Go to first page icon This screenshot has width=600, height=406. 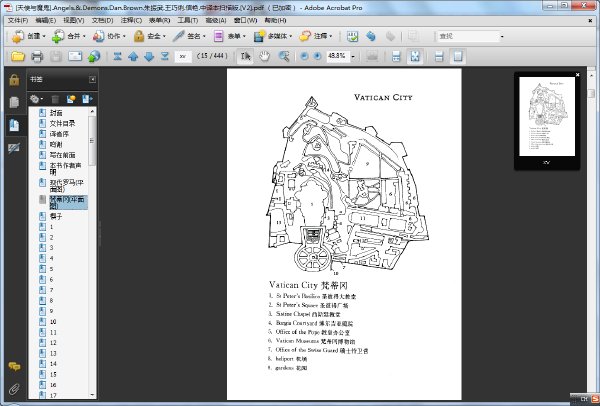(x=117, y=57)
